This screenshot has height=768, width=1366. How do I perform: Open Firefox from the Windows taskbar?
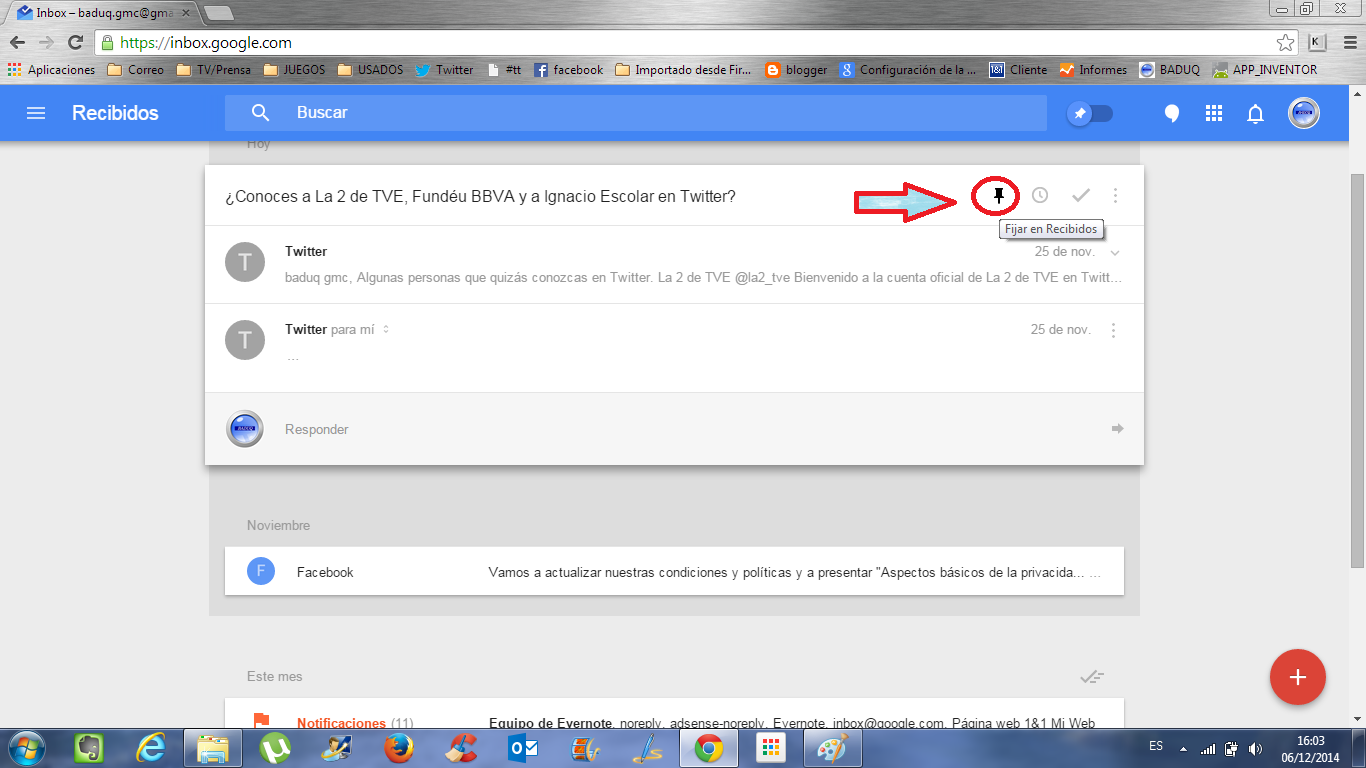399,747
